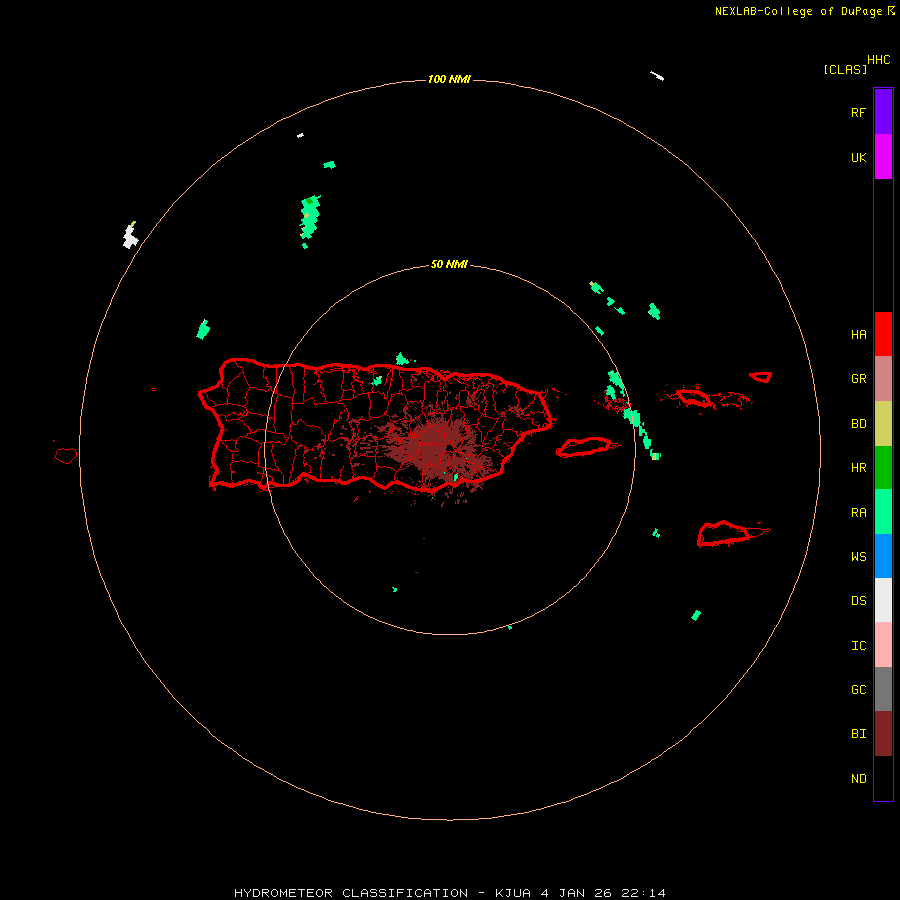Select the GC gray legend swatch
The height and width of the screenshot is (900, 900).
[x=883, y=689]
